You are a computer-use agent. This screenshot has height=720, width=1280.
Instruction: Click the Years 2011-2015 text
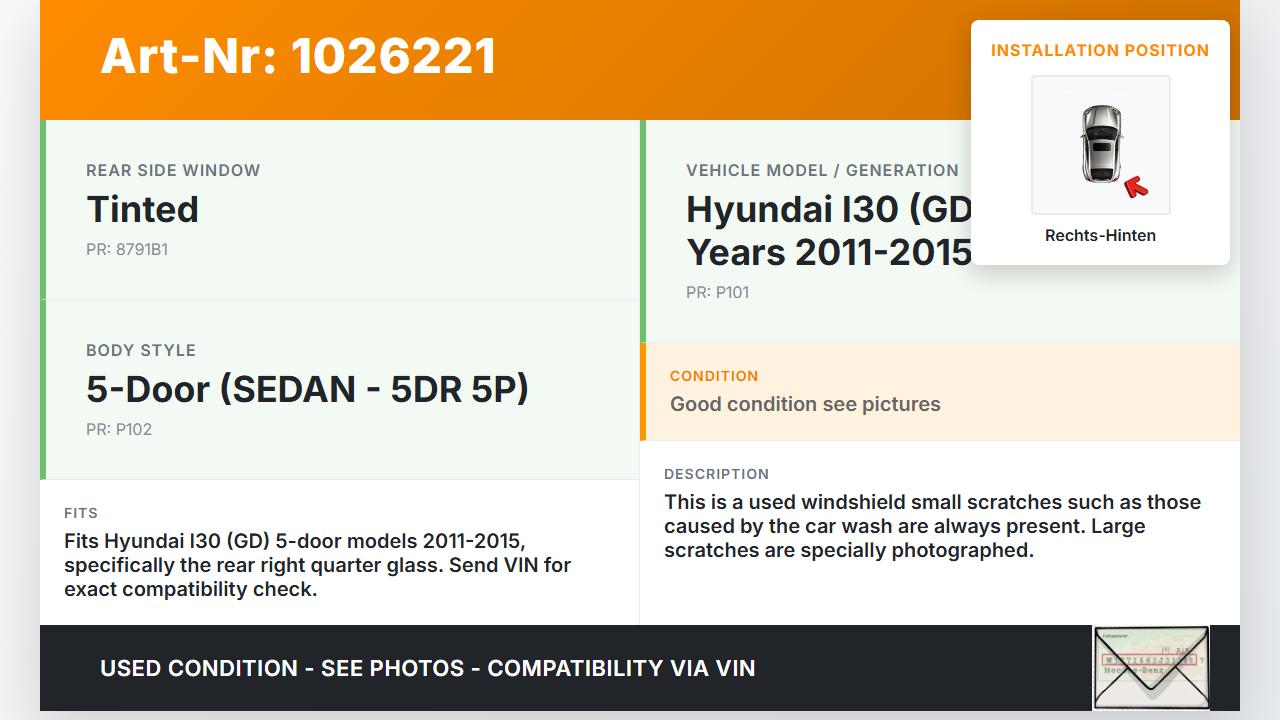(x=828, y=252)
